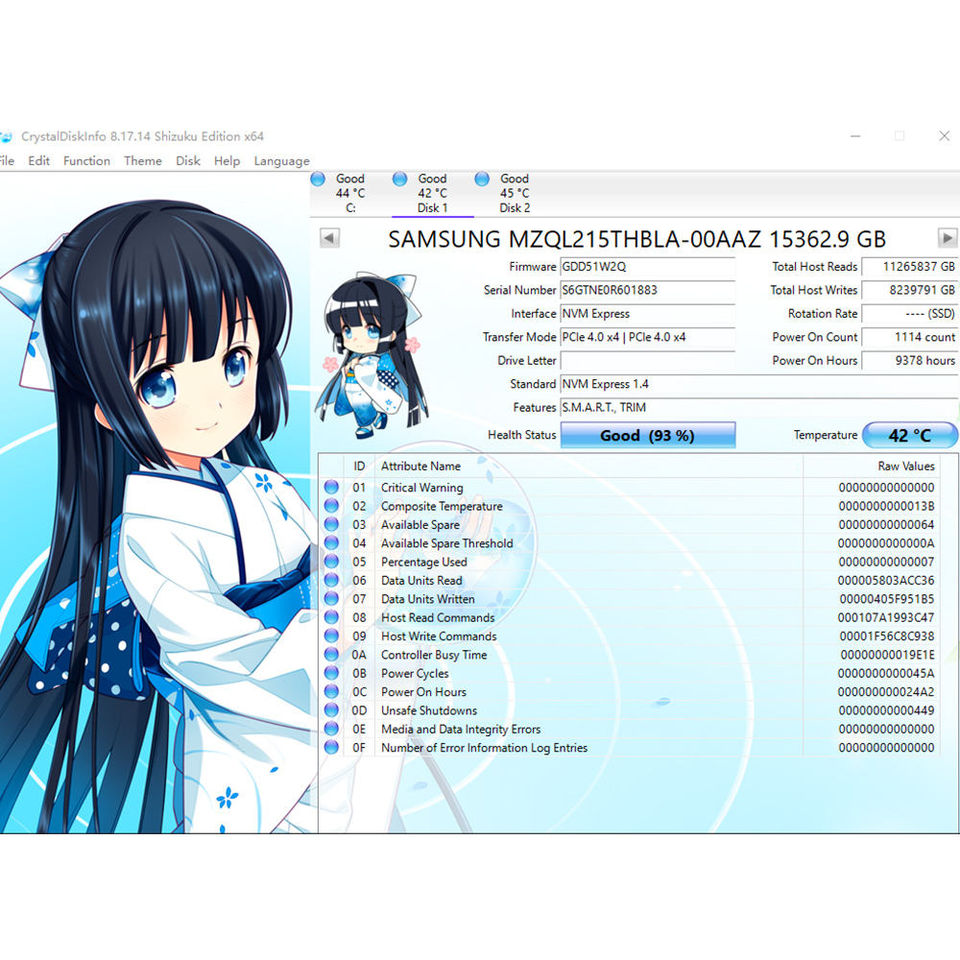Click the Total Host Writes value
The image size is (960, 960).
click(x=910, y=290)
